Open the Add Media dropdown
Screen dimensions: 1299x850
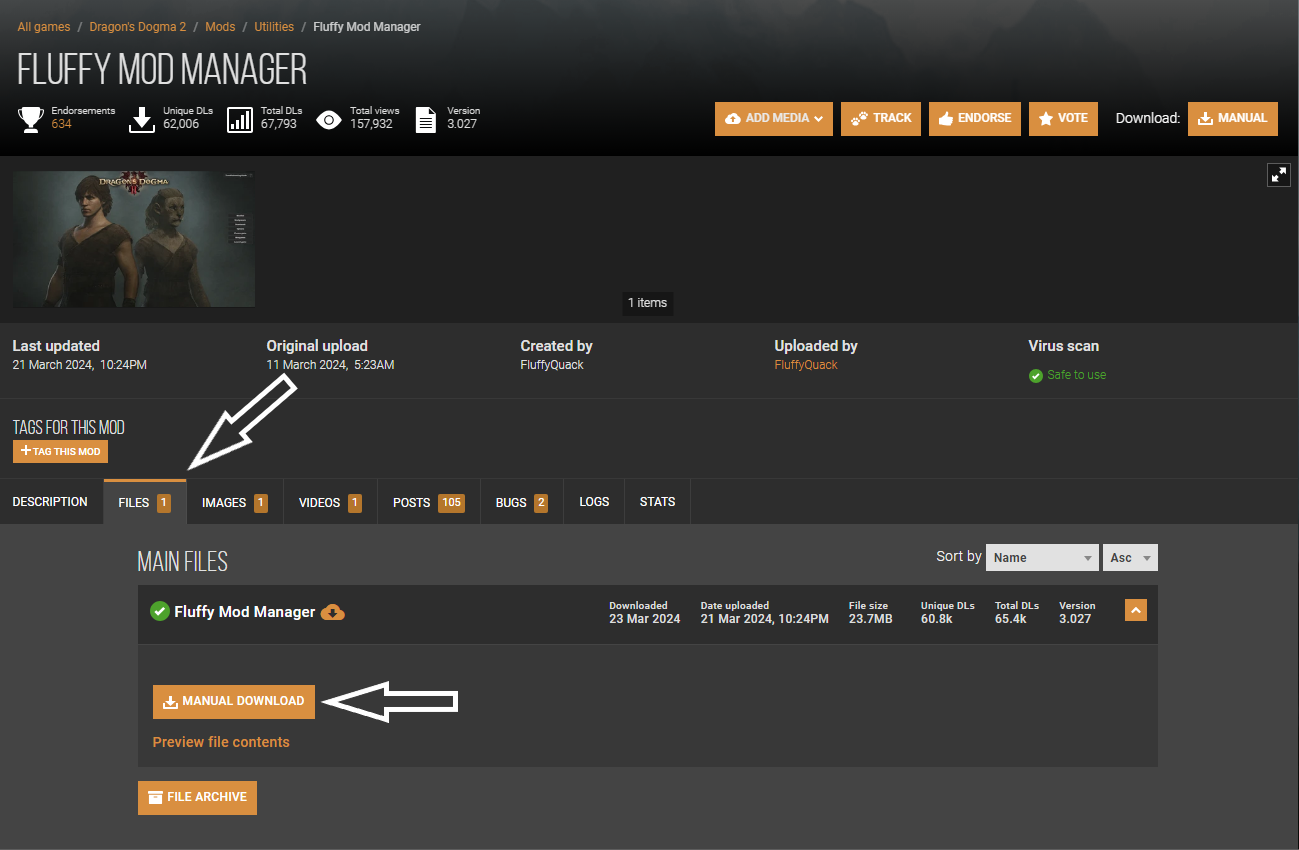(x=774, y=118)
